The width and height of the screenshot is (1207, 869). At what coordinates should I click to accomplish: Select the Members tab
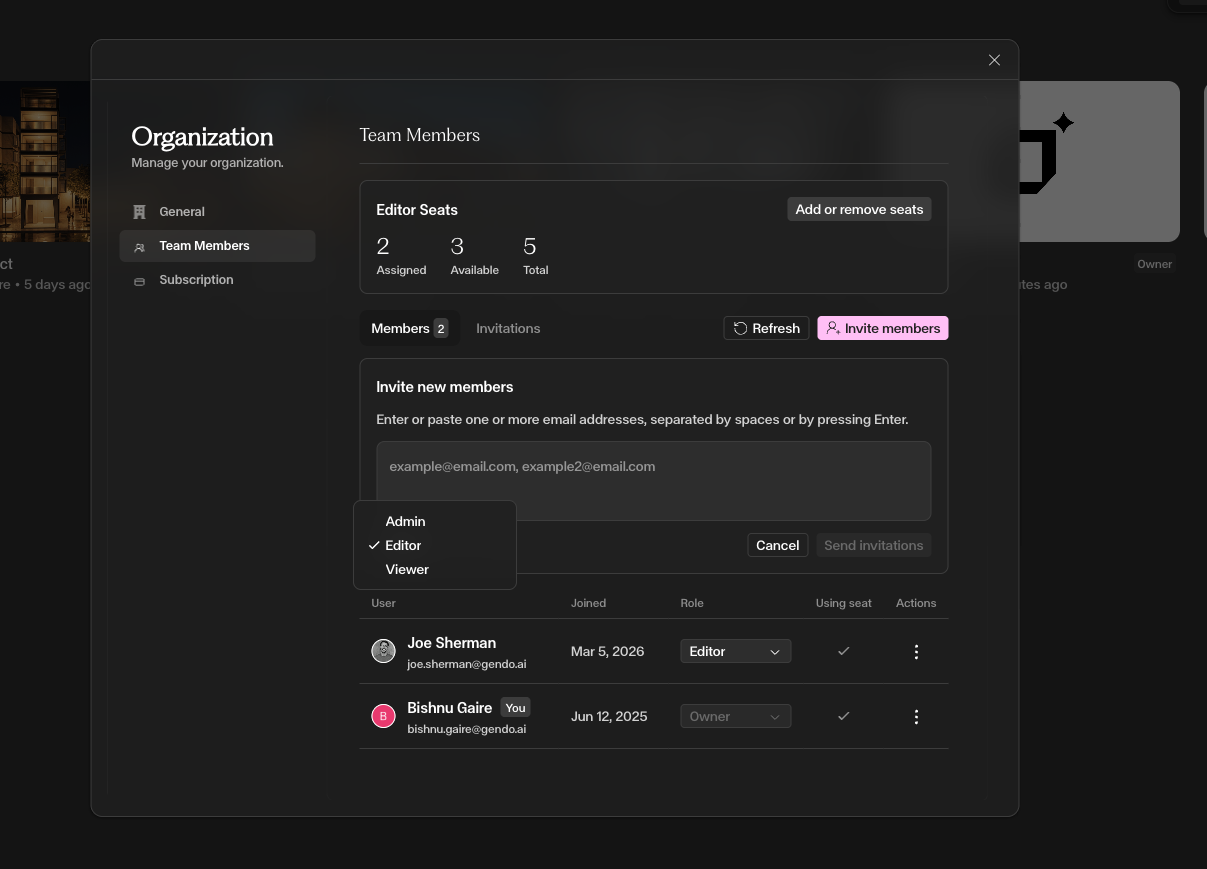pos(409,329)
